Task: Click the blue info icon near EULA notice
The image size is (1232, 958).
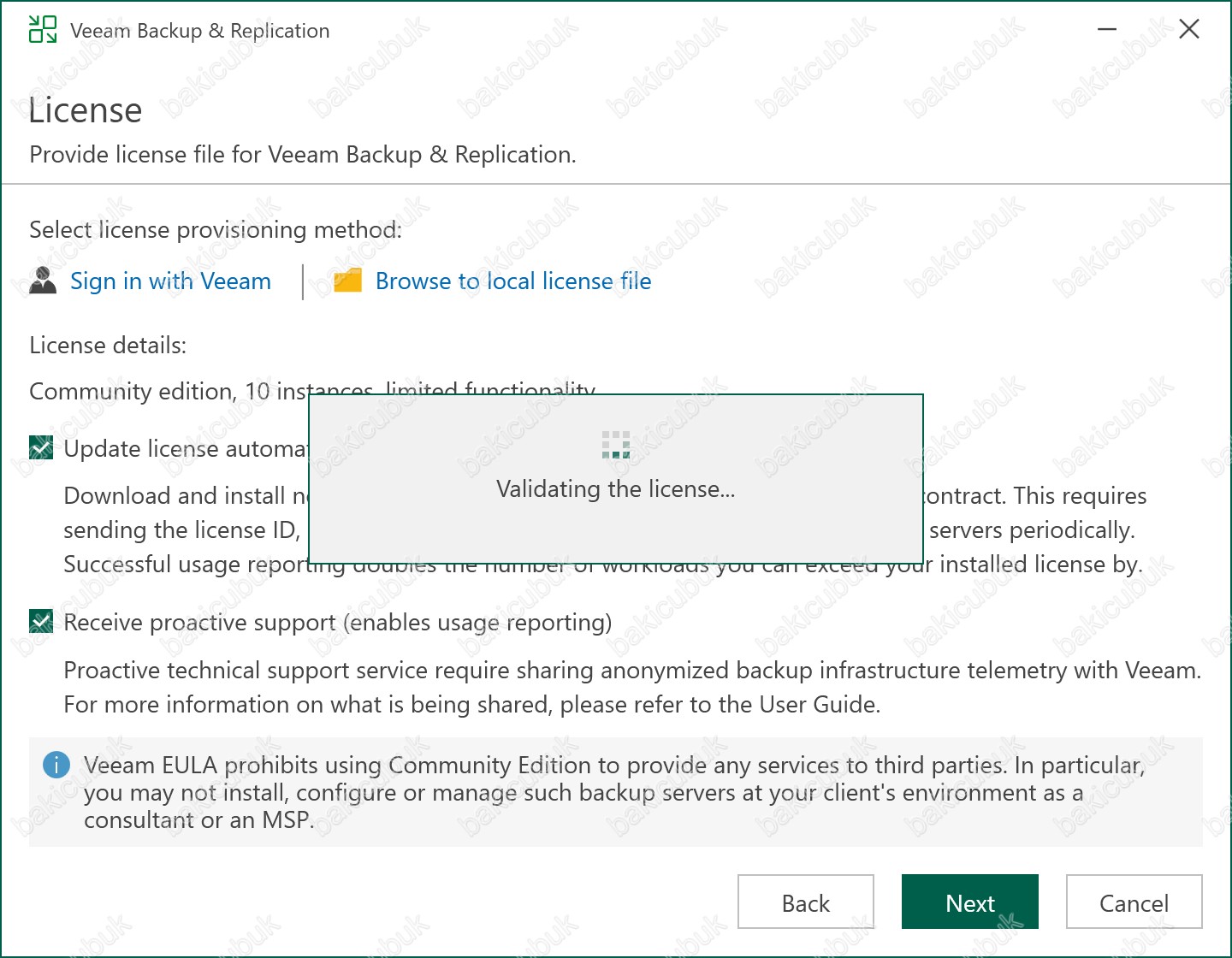Action: 56,765
